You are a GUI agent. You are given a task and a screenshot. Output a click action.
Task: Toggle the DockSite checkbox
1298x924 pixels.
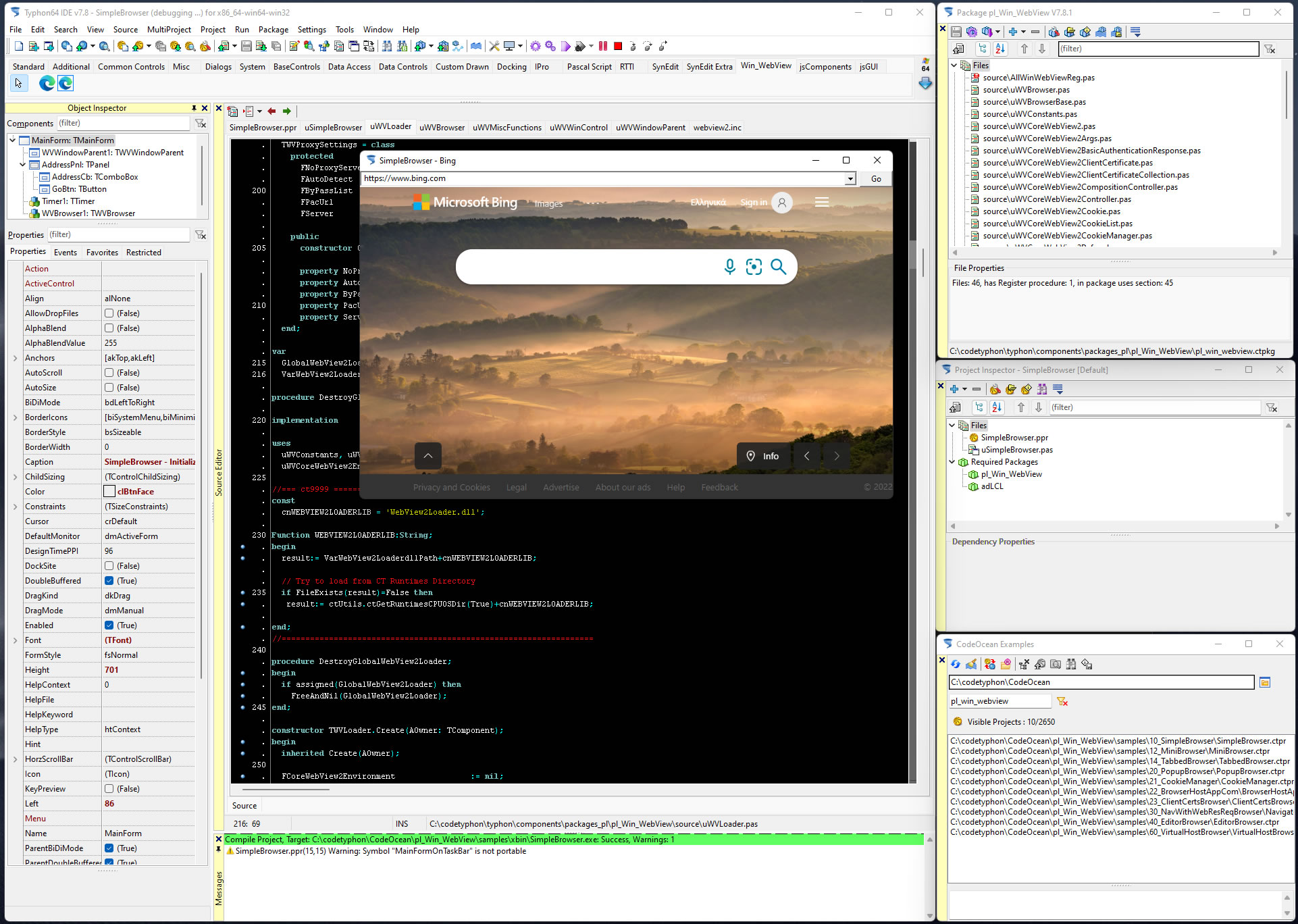coord(109,566)
